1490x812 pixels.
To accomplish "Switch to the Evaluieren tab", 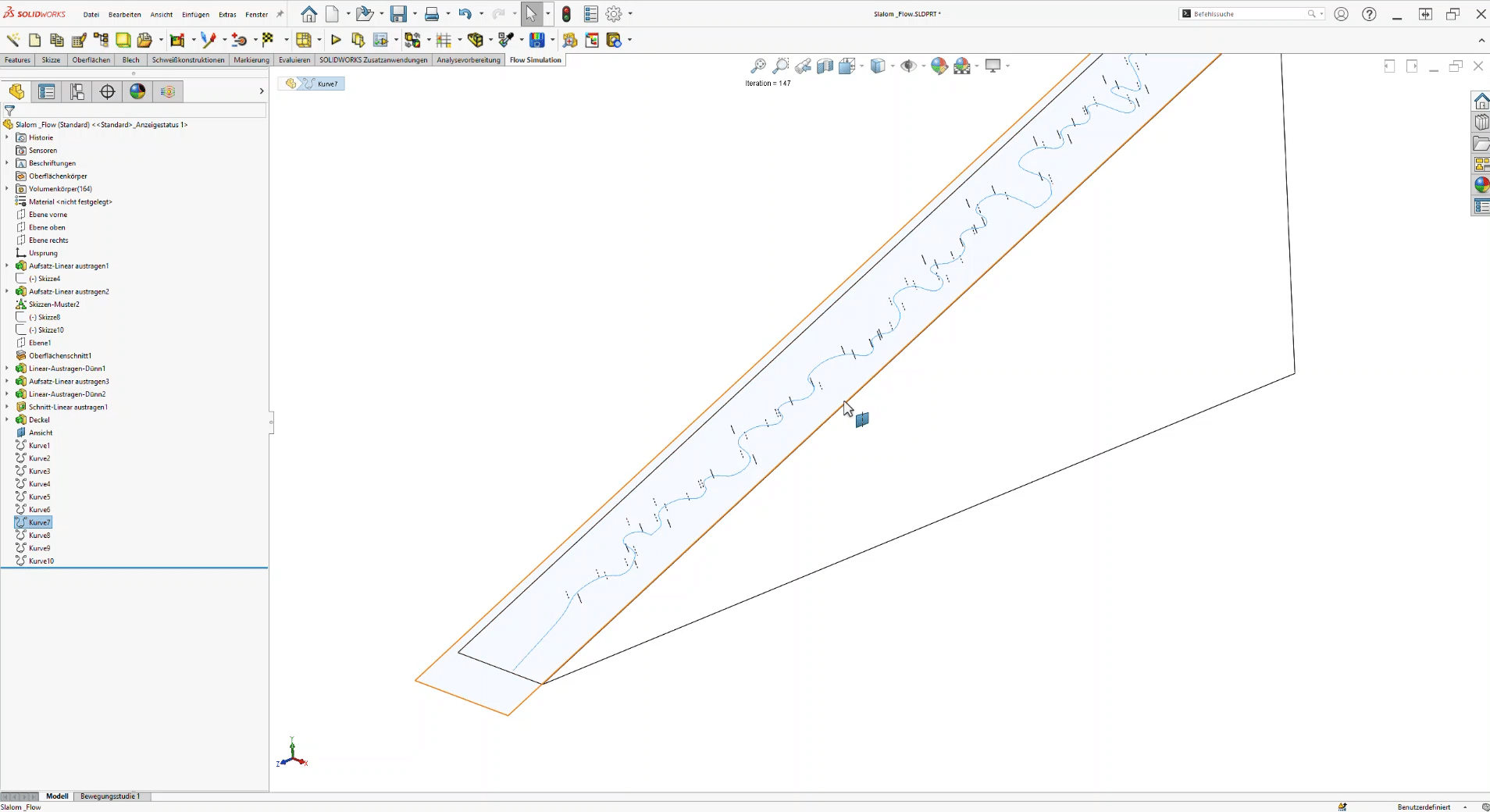I will pyautogui.click(x=294, y=60).
